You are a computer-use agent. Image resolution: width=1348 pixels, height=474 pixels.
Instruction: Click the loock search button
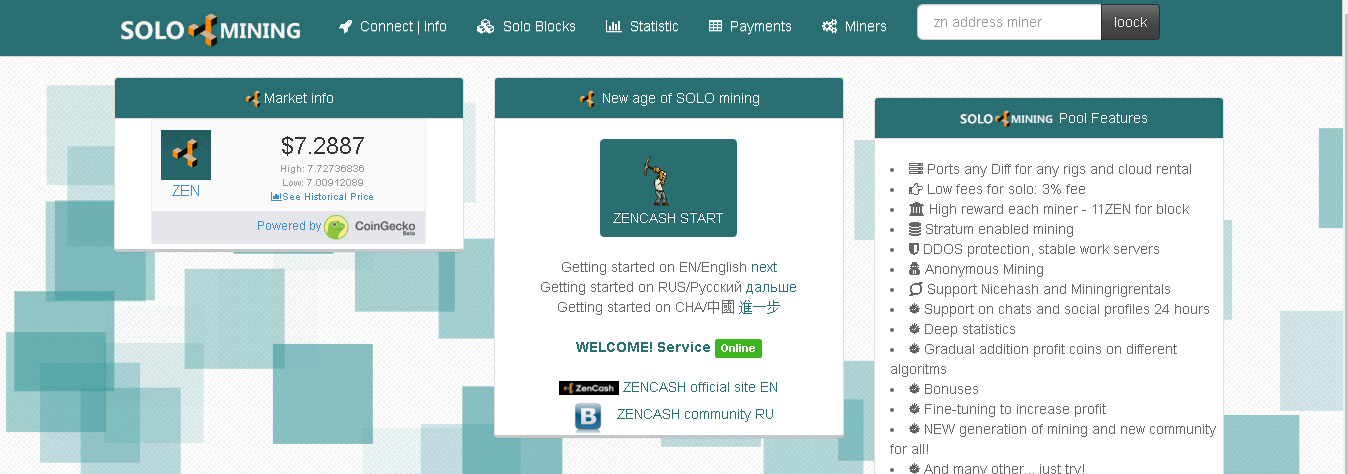point(1130,22)
